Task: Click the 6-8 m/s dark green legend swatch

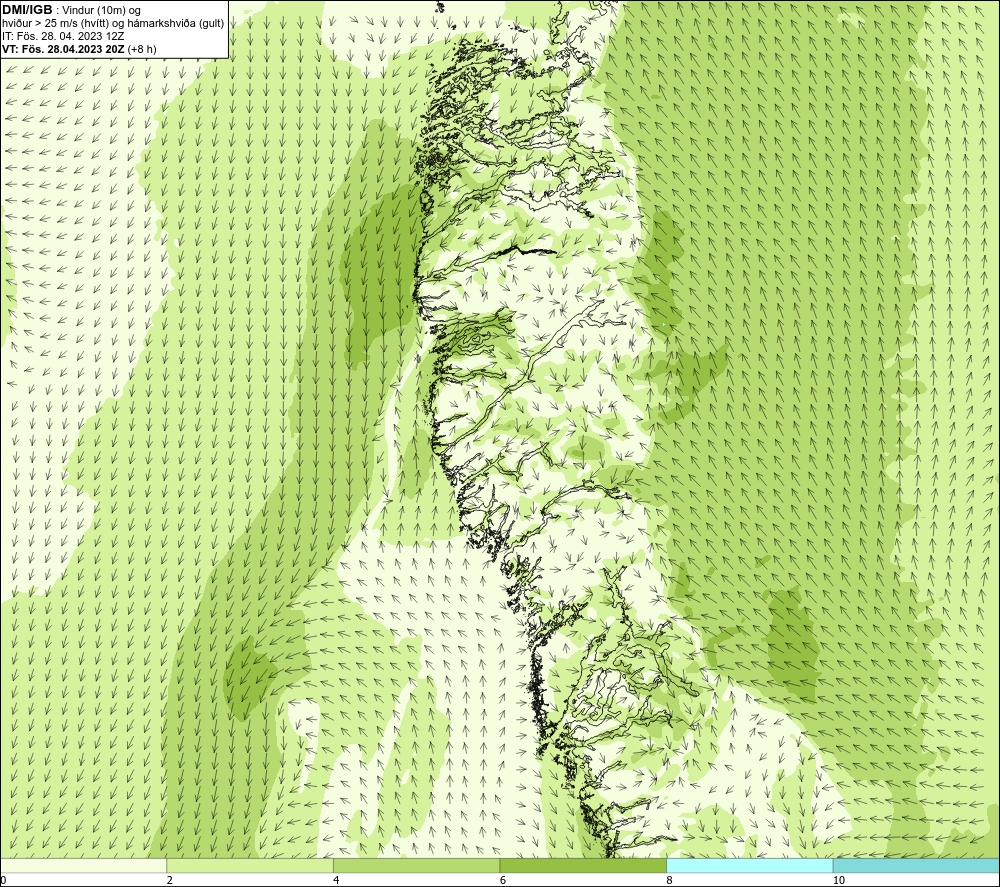Action: tap(583, 865)
